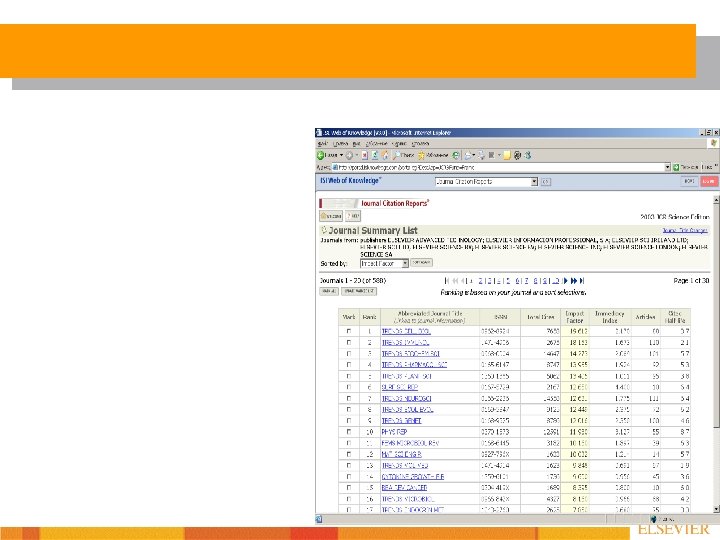Click the go arrows next to Journal Citation Reports dropdown
Viewport: 720px width, 540px height.
546,182
